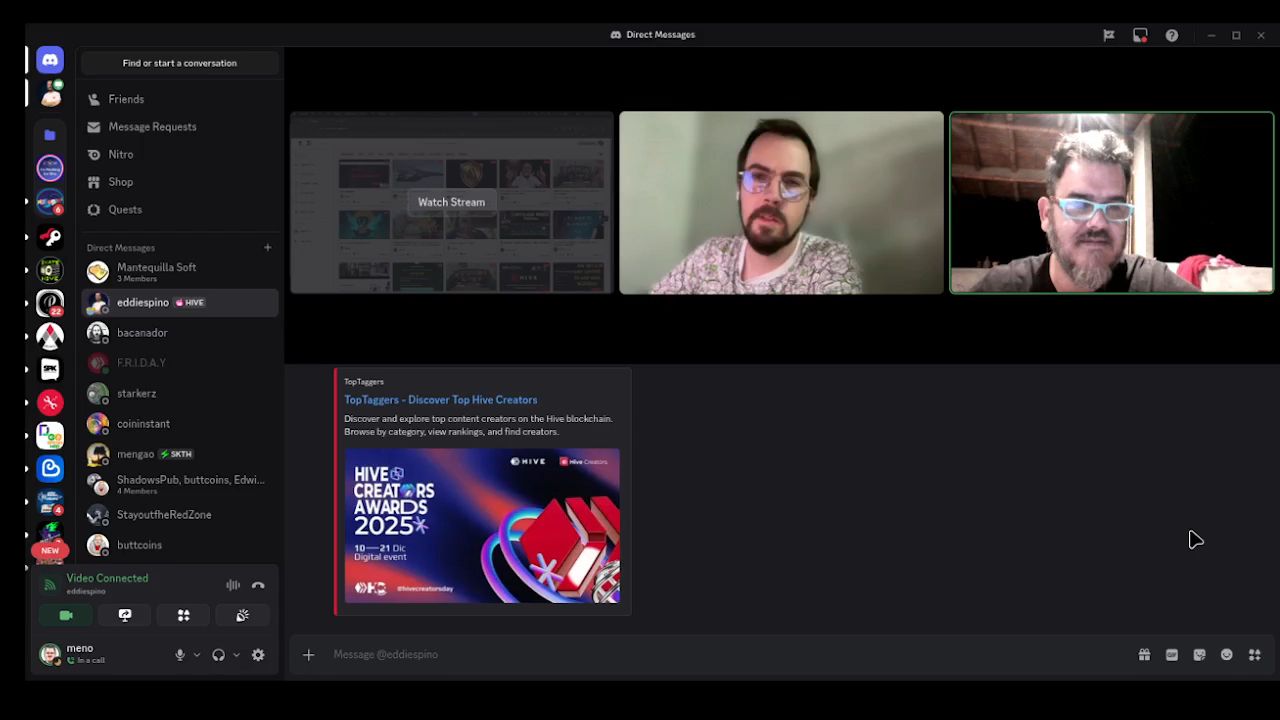The image size is (1280, 720).
Task: Open the emoji picker
Action: 1227,655
